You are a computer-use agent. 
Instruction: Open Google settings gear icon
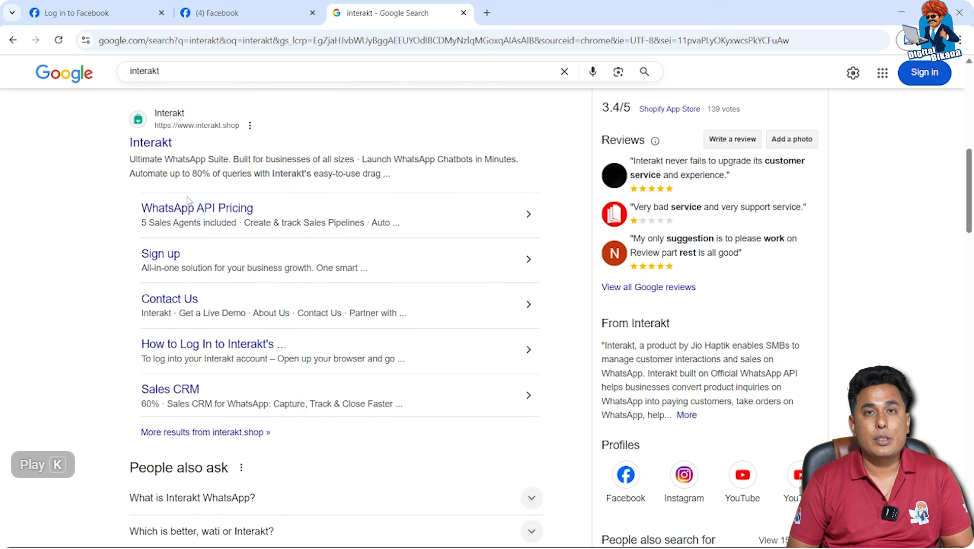click(853, 73)
